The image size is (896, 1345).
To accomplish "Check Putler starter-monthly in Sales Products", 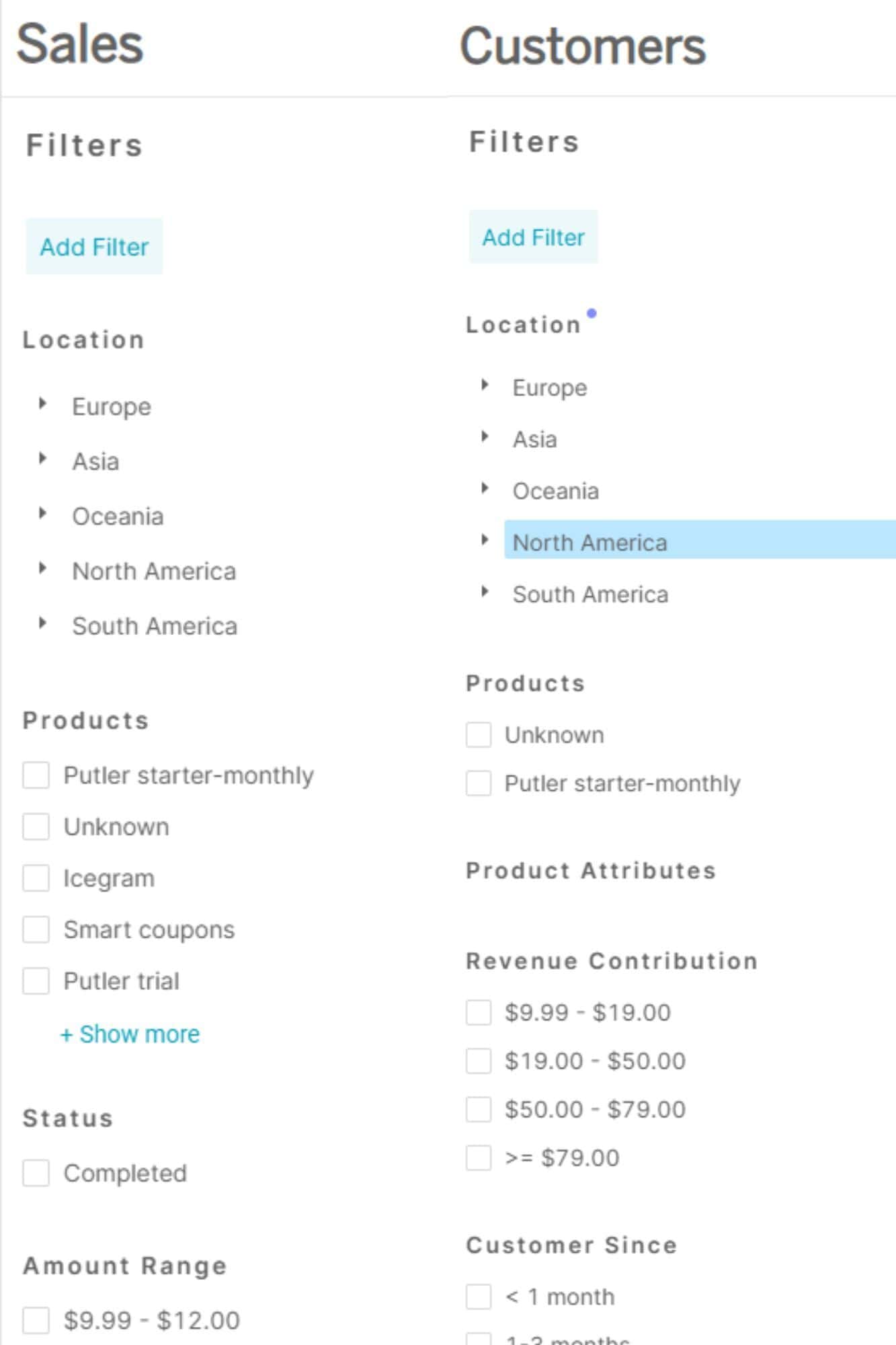I will tap(36, 775).
